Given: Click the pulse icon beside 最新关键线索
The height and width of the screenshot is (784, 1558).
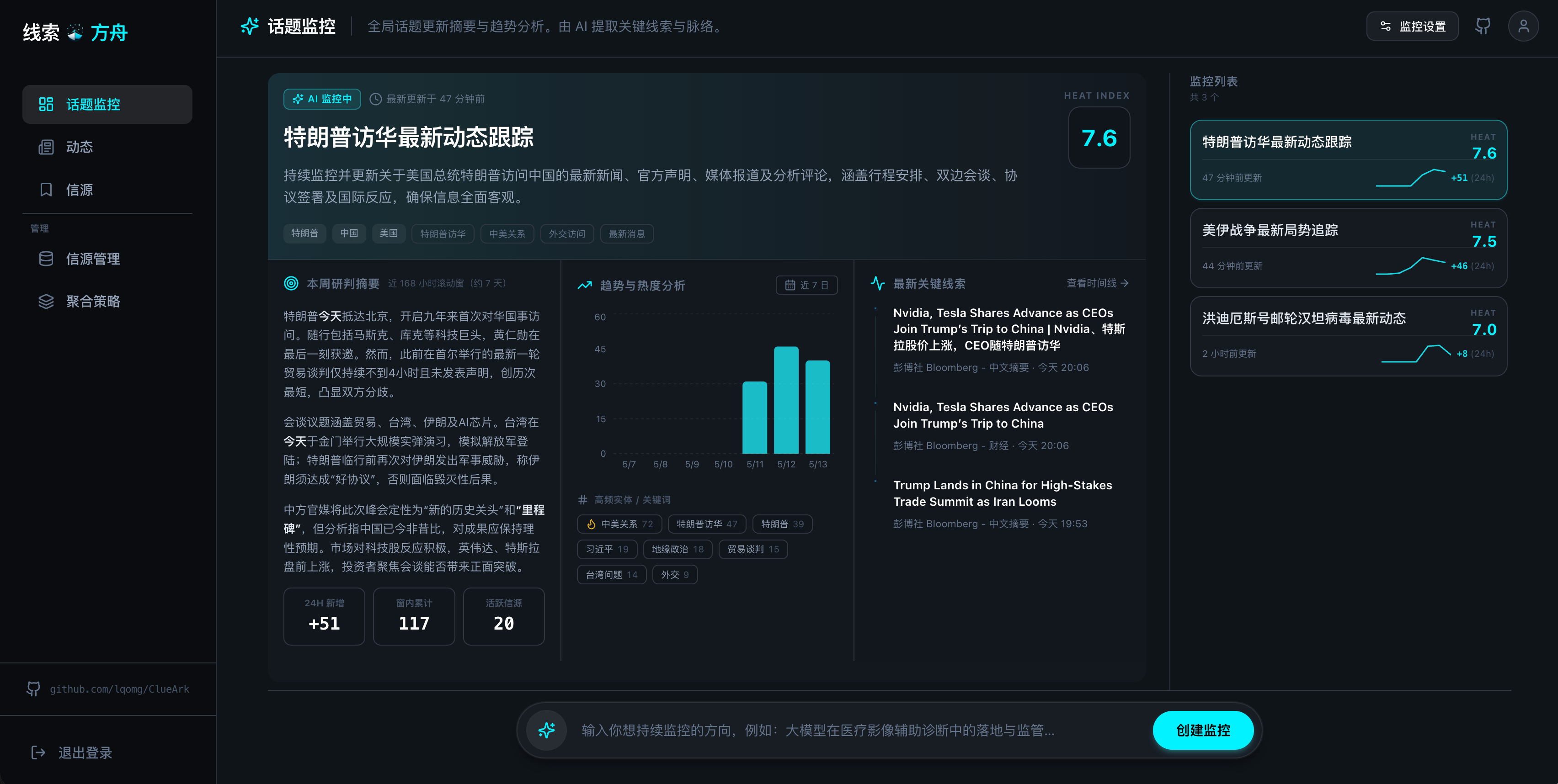Looking at the screenshot, I should click(878, 284).
